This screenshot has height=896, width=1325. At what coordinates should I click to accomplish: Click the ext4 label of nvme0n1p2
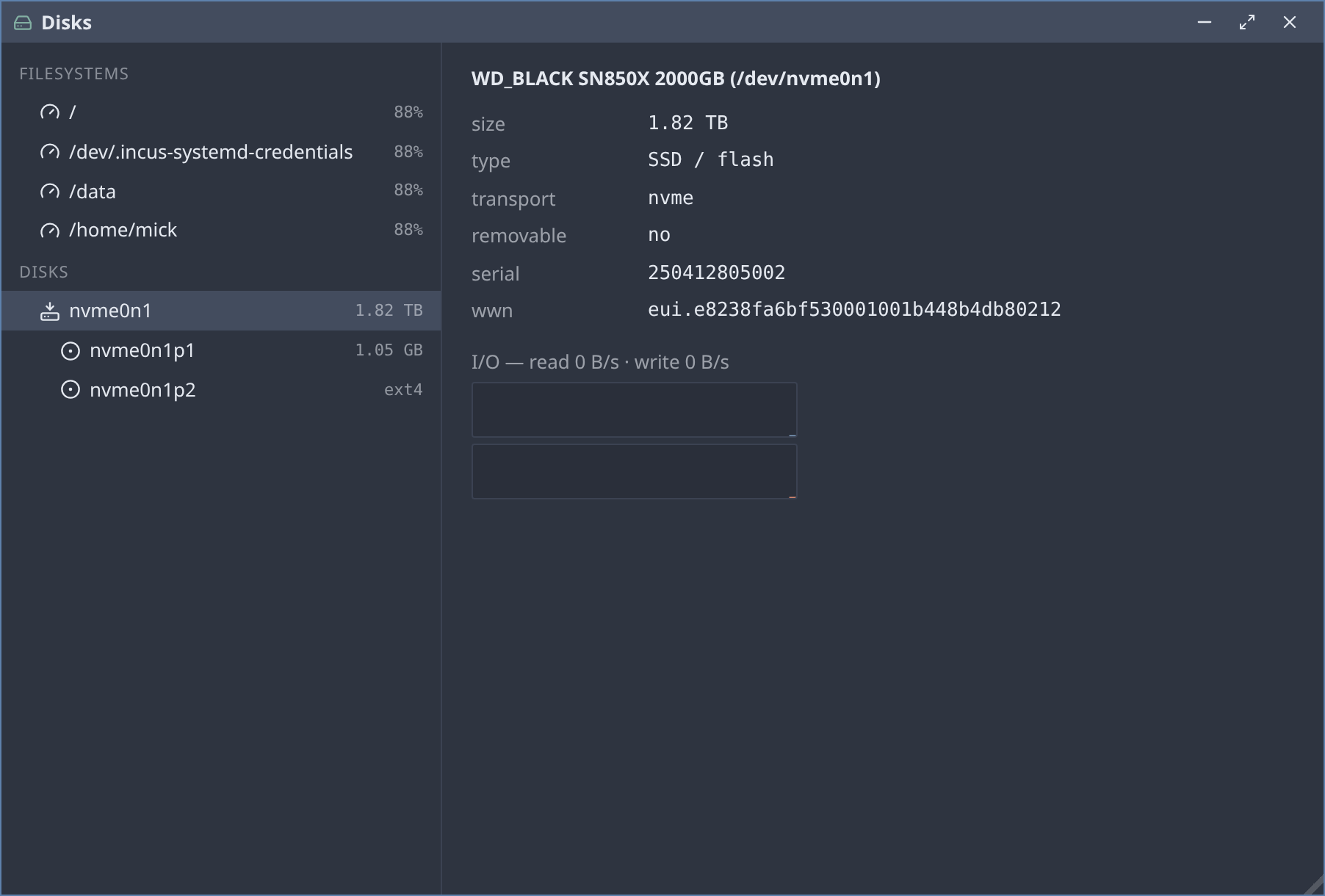[403, 390]
